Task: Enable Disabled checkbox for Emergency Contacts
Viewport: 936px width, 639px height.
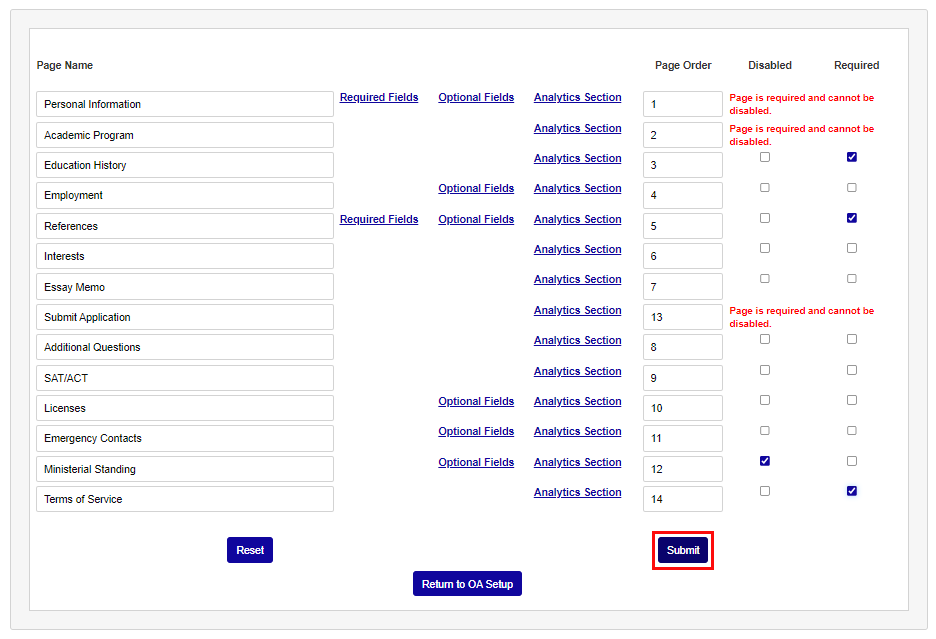Action: (x=764, y=430)
